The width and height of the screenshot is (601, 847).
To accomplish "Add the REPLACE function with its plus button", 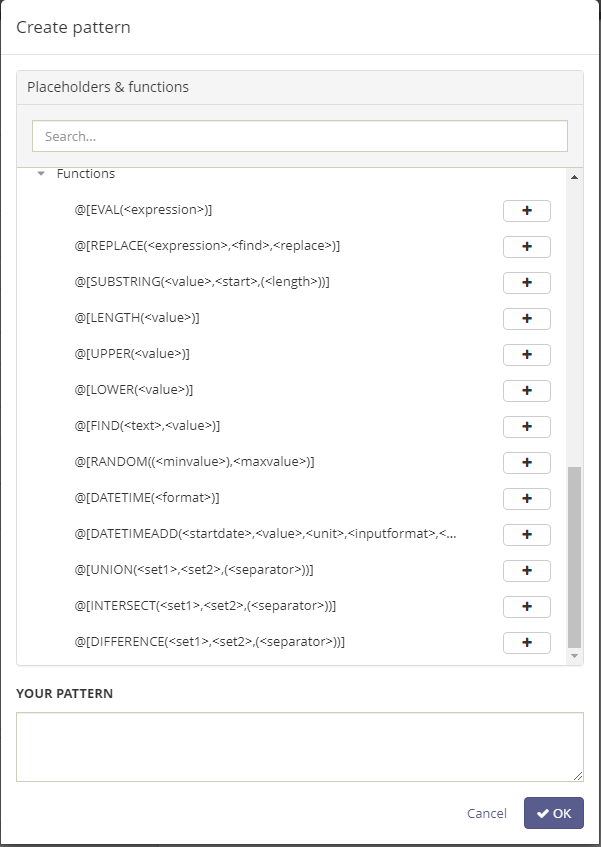I will [x=526, y=247].
